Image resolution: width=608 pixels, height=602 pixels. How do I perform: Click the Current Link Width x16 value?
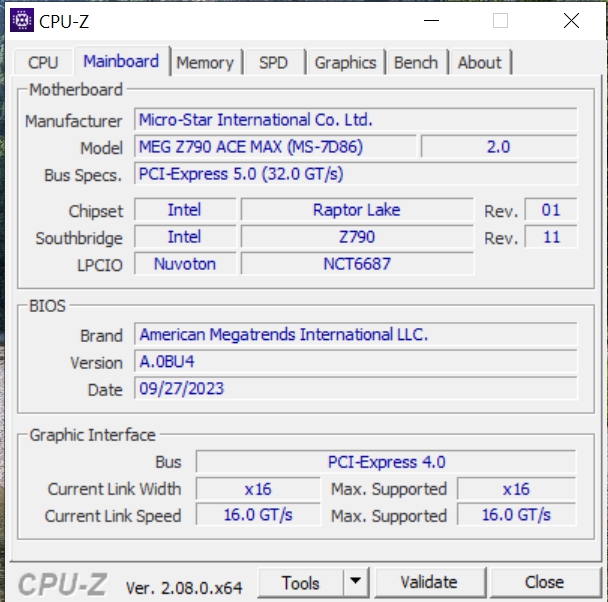258,489
